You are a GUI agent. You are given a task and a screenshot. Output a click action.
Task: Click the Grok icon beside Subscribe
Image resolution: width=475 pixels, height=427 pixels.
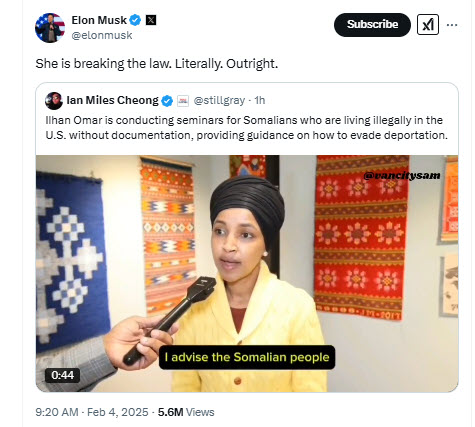click(x=428, y=25)
